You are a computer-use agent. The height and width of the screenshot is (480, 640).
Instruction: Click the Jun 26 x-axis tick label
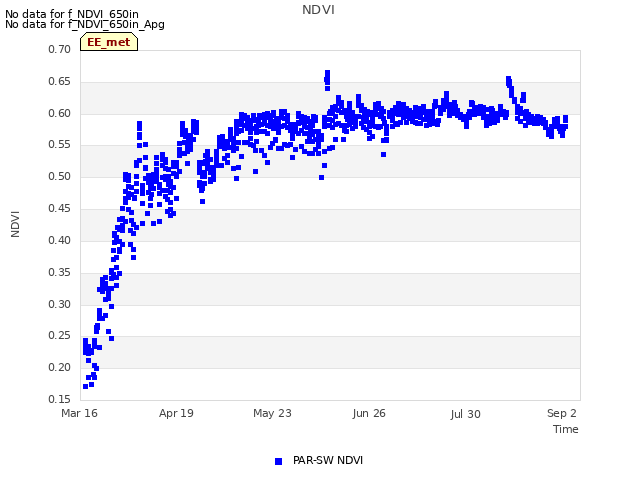[x=369, y=413]
